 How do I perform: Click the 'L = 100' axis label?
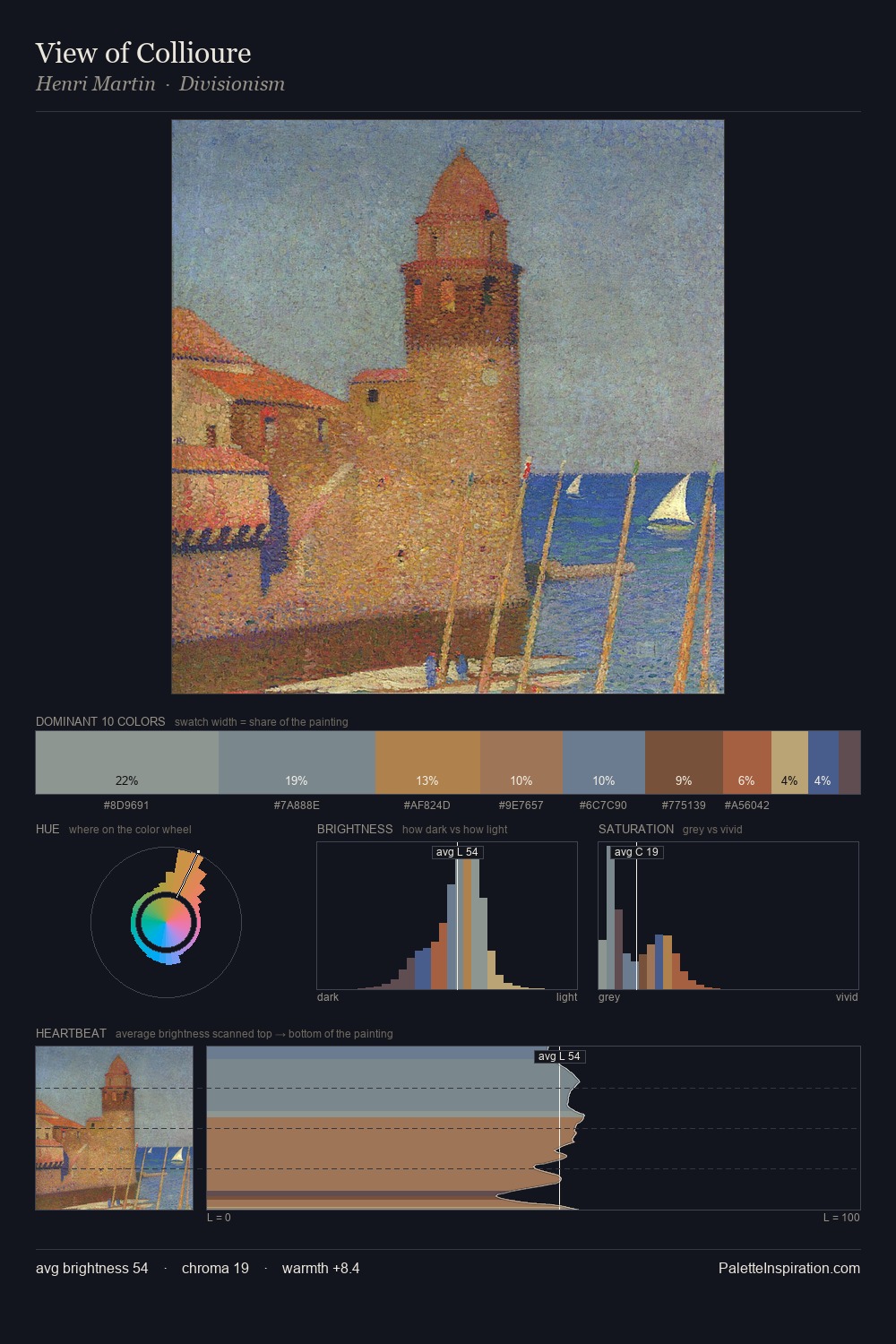point(841,1218)
